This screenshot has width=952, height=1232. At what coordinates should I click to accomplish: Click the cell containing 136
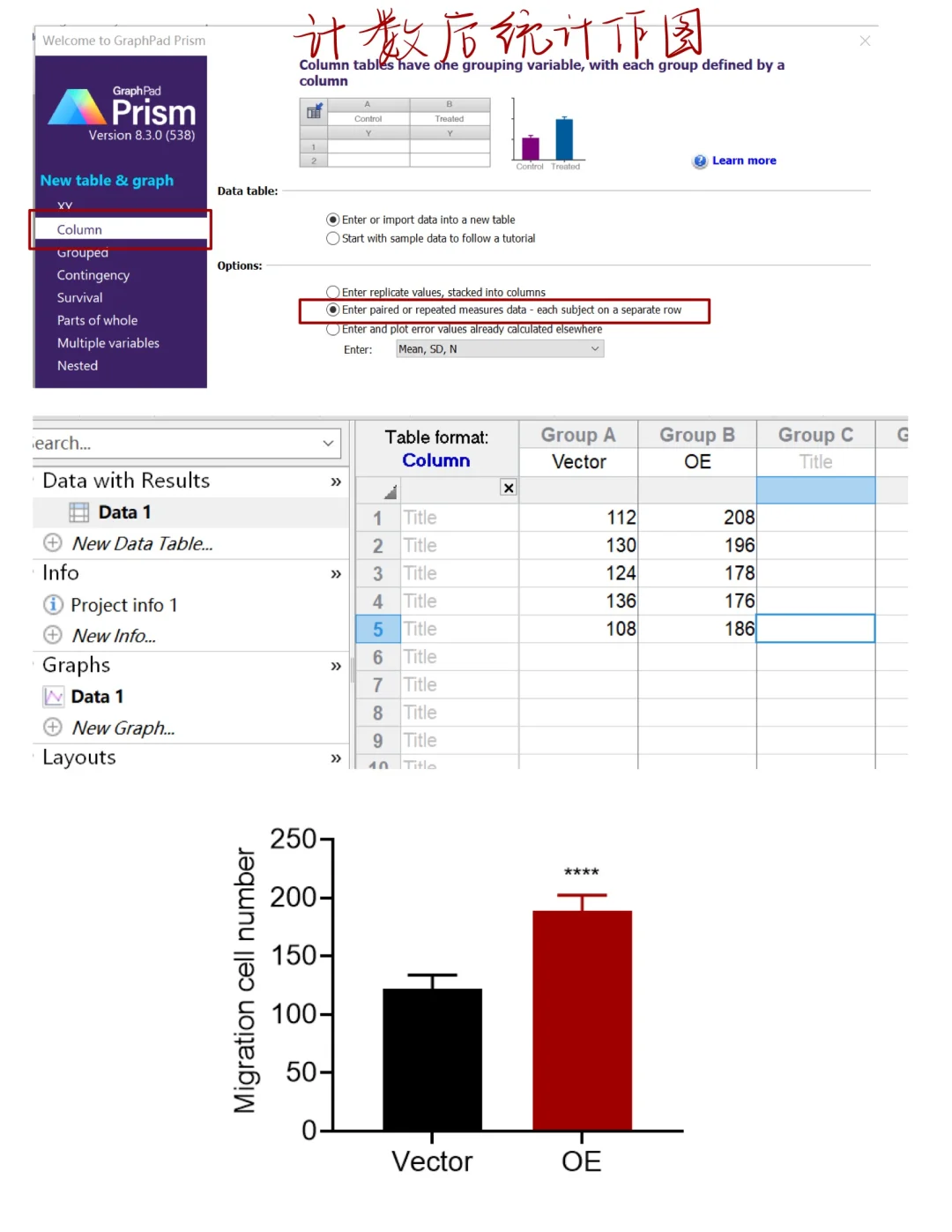(578, 601)
